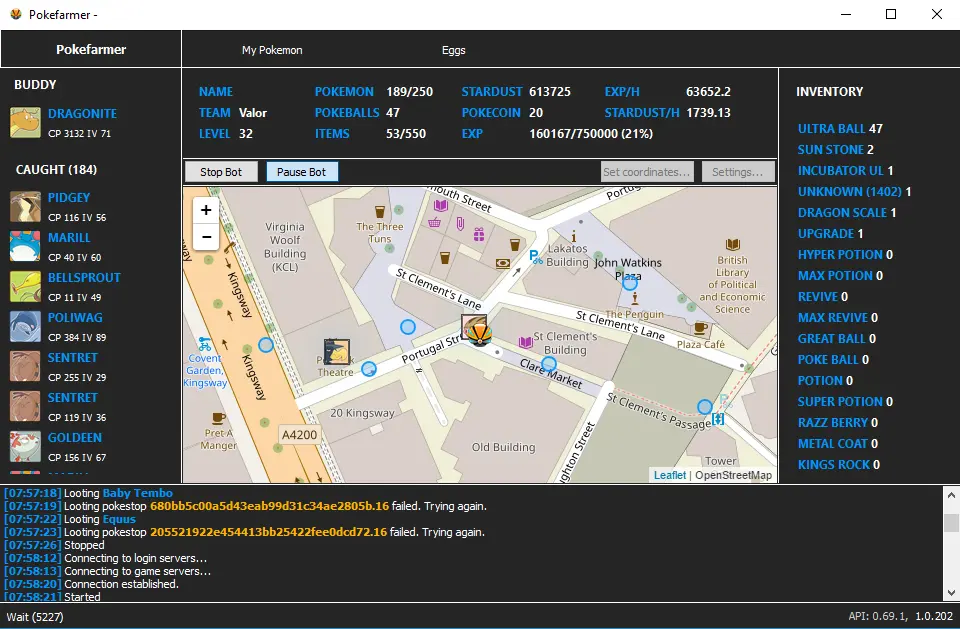
Task: Click the Baby Tembo link in log
Action: tap(138, 493)
